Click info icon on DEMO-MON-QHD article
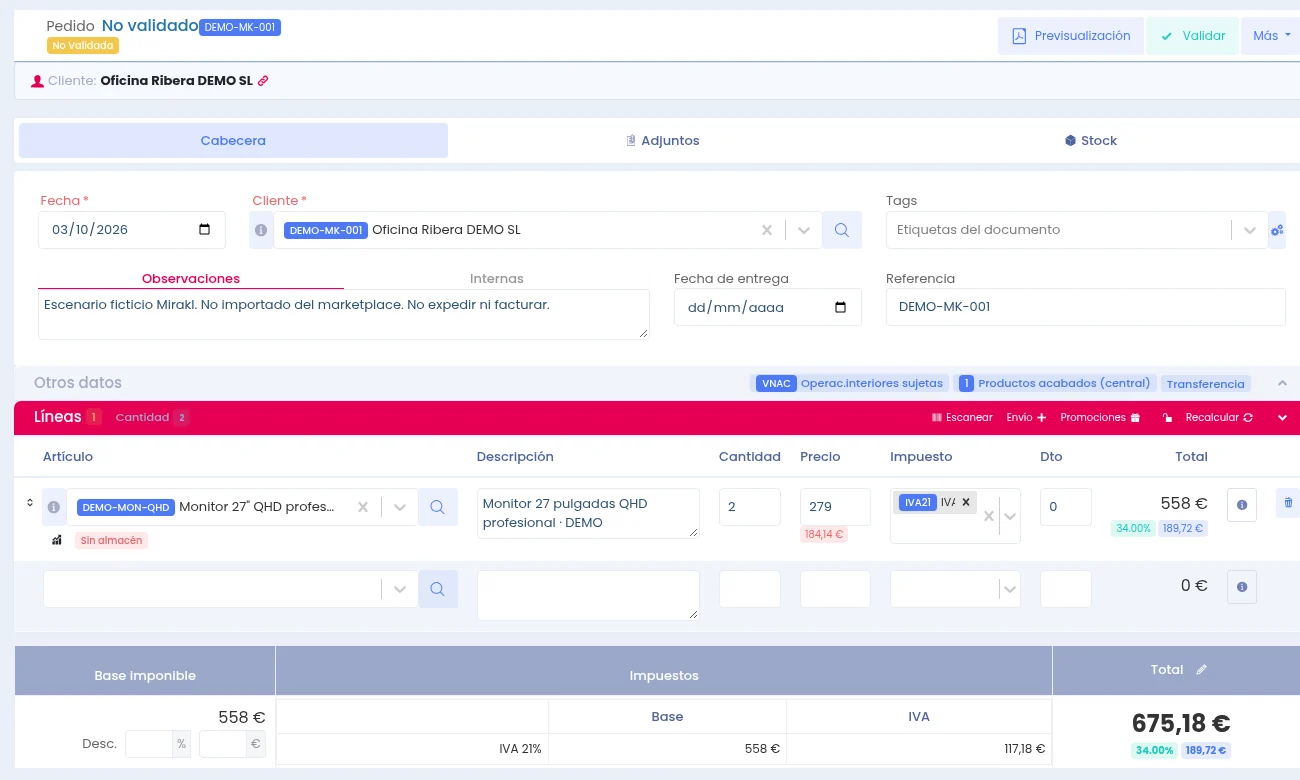The width and height of the screenshot is (1300, 780). tap(54, 507)
